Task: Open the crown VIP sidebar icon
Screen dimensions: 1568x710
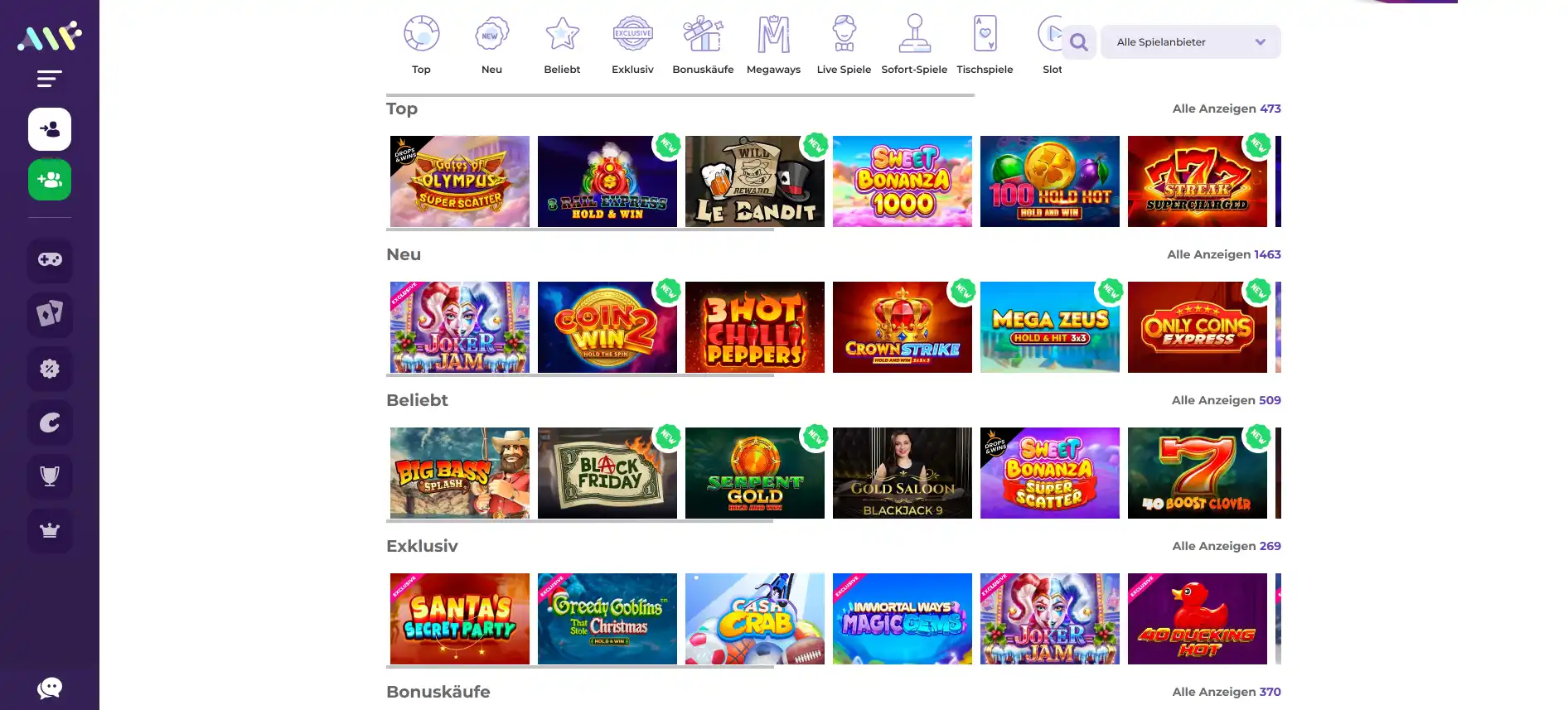Action: 50,530
